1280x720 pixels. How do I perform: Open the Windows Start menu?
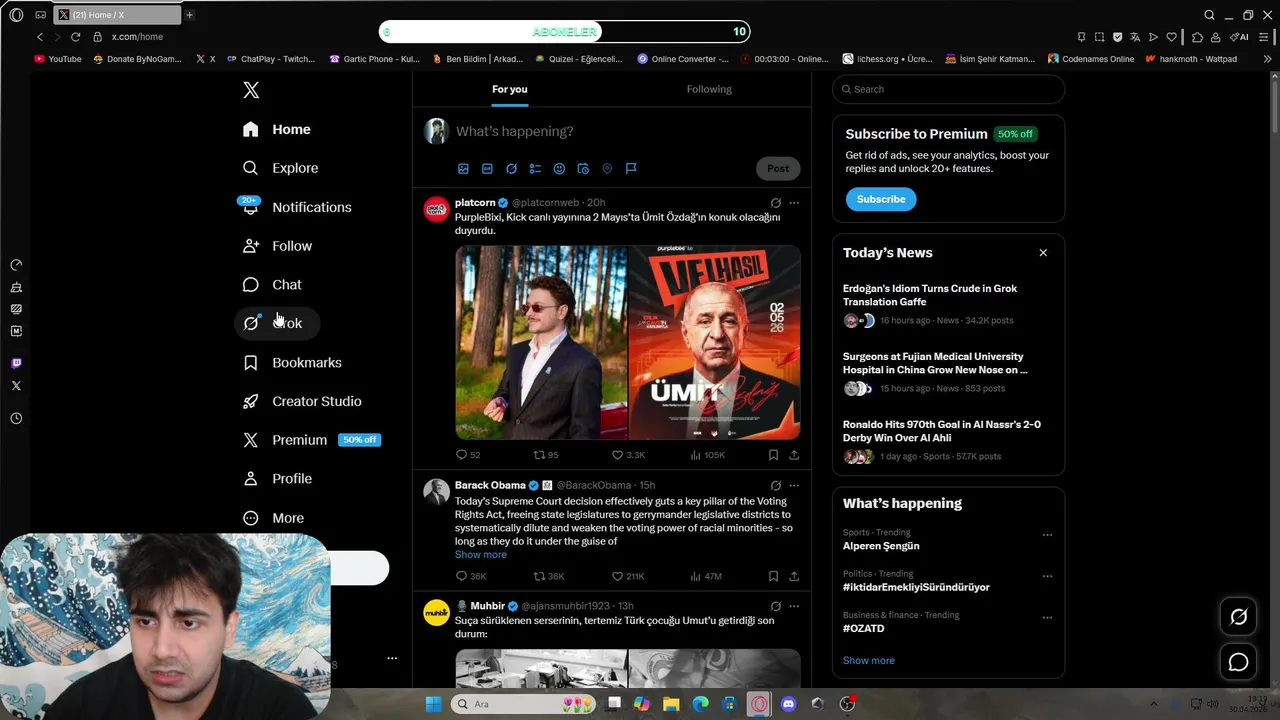(x=433, y=704)
